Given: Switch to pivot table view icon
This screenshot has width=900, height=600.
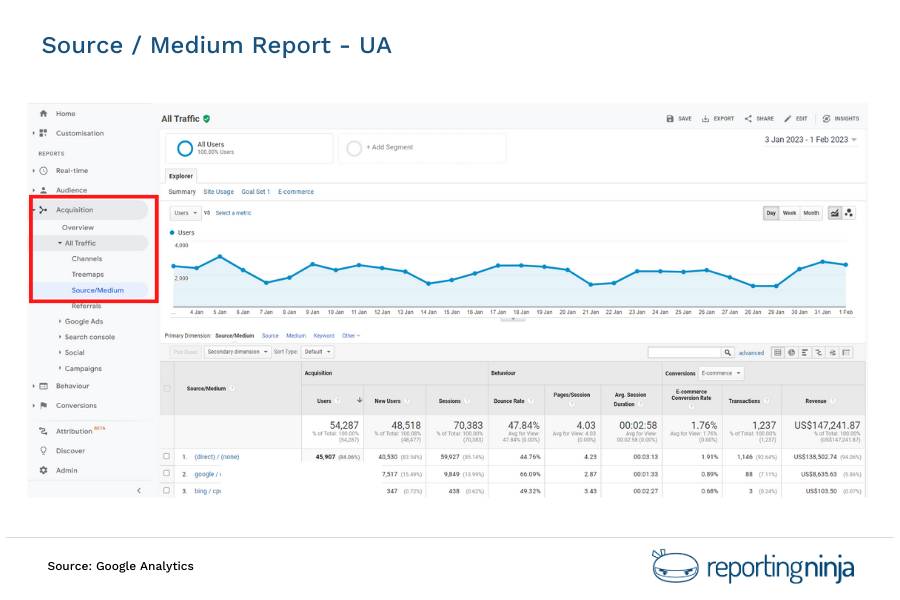Looking at the screenshot, I should coord(846,353).
